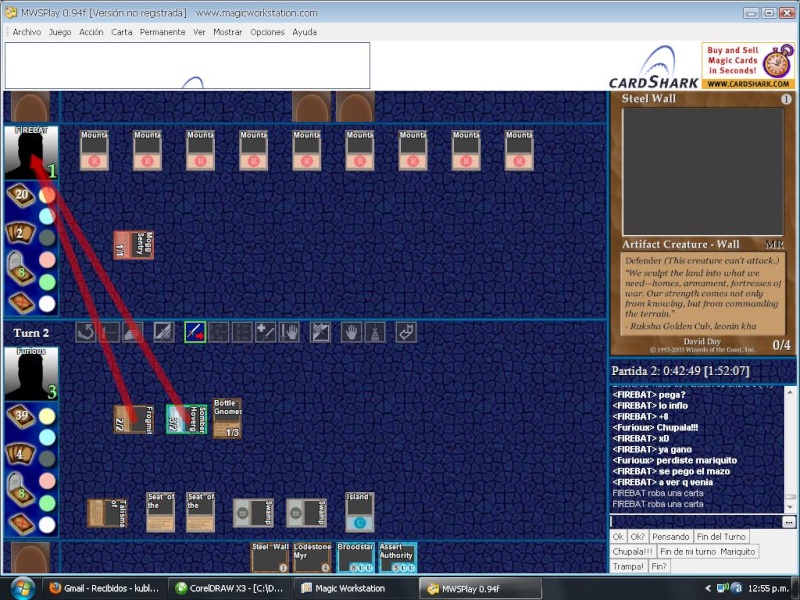Select the draw phase icon
This screenshot has height=600, width=800.
pos(133,333)
